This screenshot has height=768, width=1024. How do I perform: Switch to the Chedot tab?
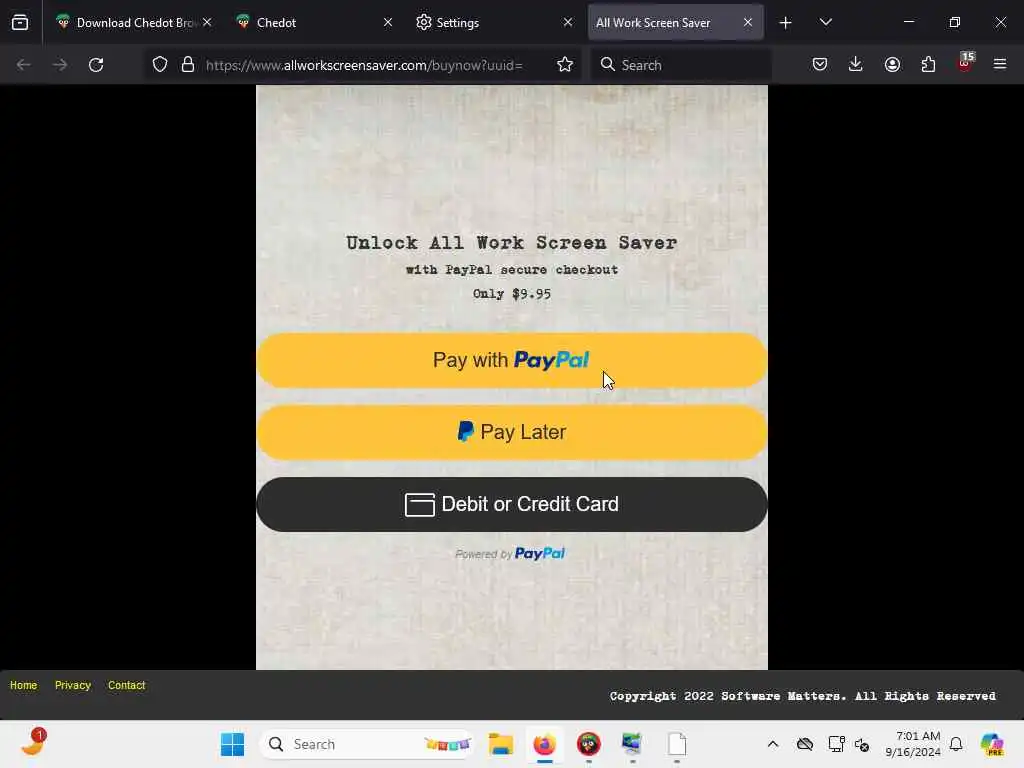tap(313, 22)
